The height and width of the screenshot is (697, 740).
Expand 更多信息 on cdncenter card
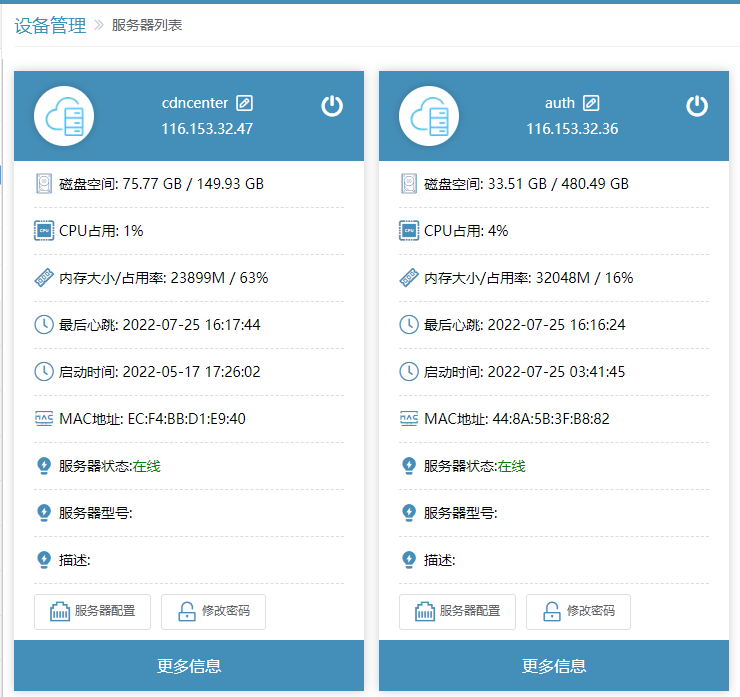pos(189,666)
